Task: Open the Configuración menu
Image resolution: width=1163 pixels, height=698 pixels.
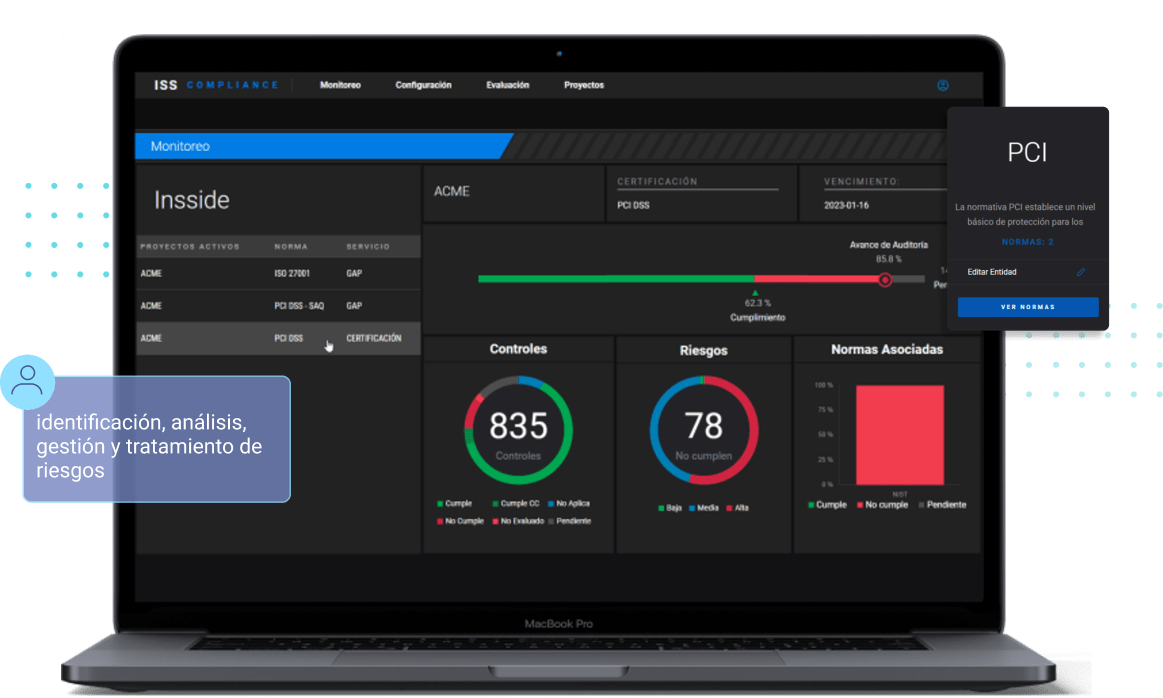Action: pos(423,85)
